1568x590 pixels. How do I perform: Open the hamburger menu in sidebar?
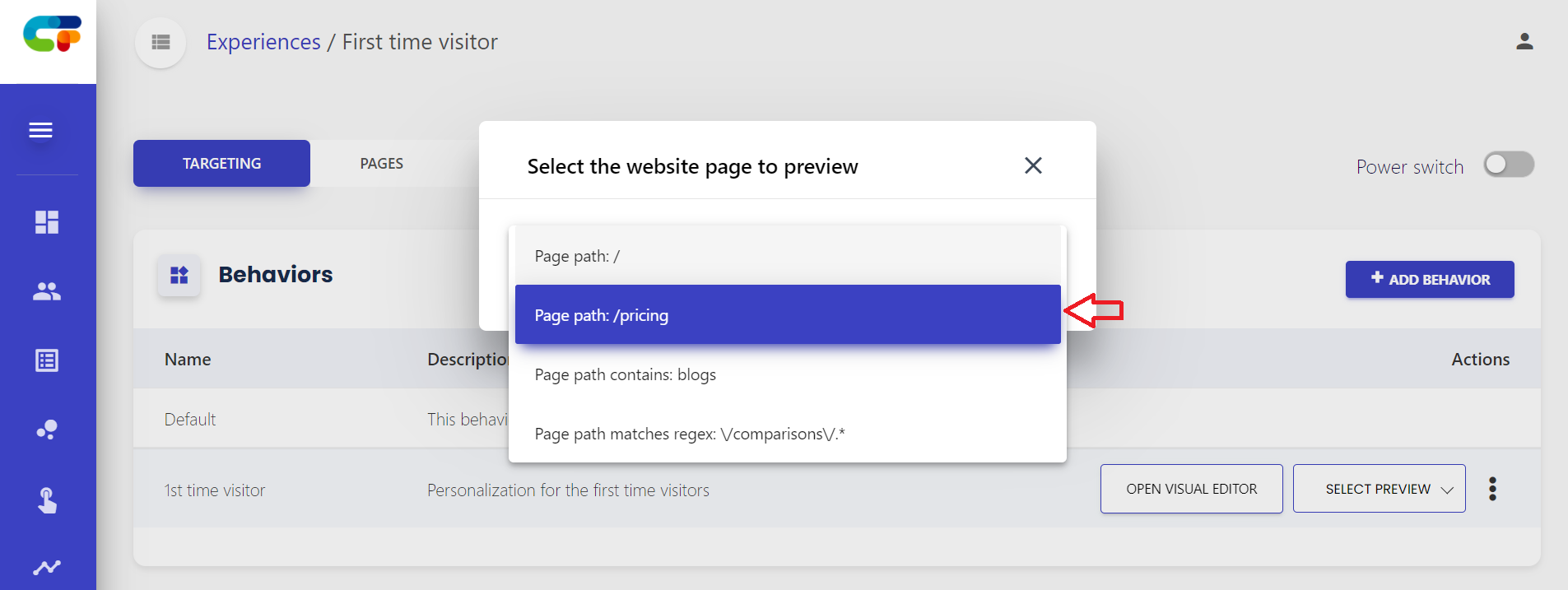pyautogui.click(x=40, y=130)
